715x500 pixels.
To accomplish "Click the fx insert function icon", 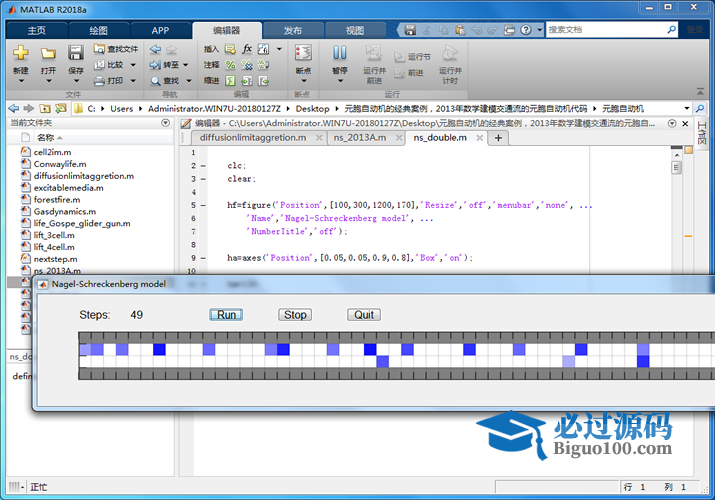I will pos(246,48).
